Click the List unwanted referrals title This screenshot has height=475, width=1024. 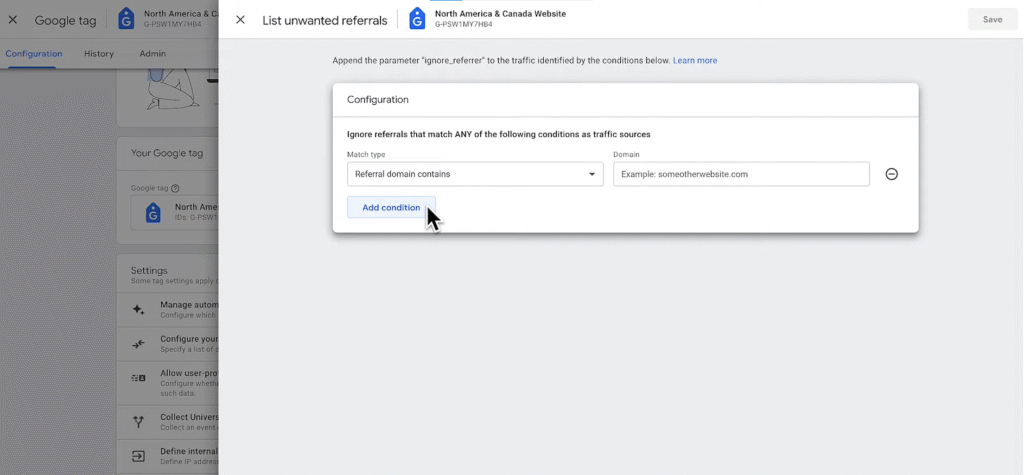[325, 20]
